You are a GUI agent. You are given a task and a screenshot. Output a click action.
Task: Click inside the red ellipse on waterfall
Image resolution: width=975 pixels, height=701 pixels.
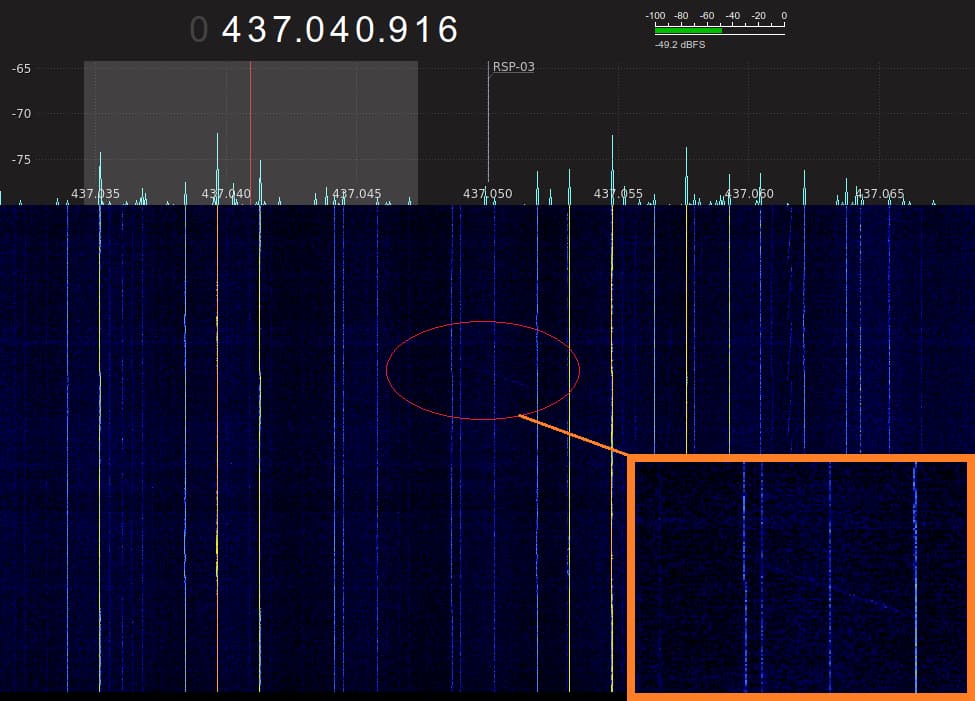[x=482, y=370]
